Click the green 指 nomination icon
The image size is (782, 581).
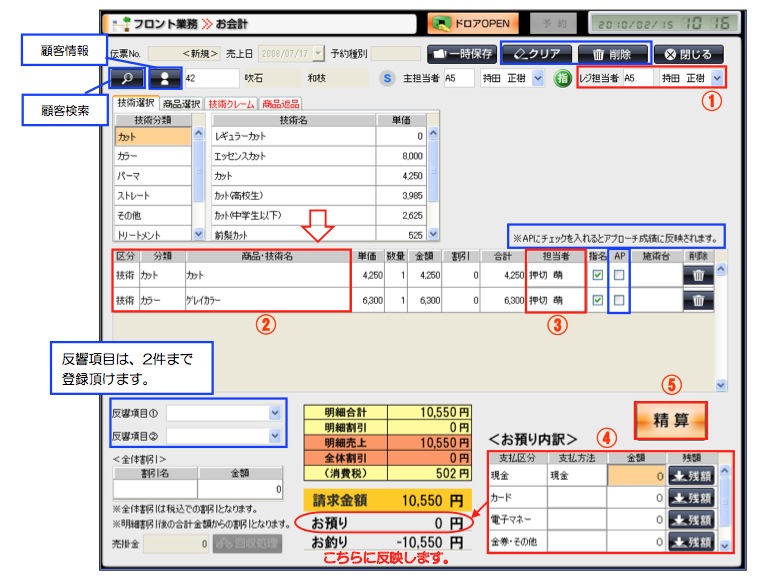[562, 77]
